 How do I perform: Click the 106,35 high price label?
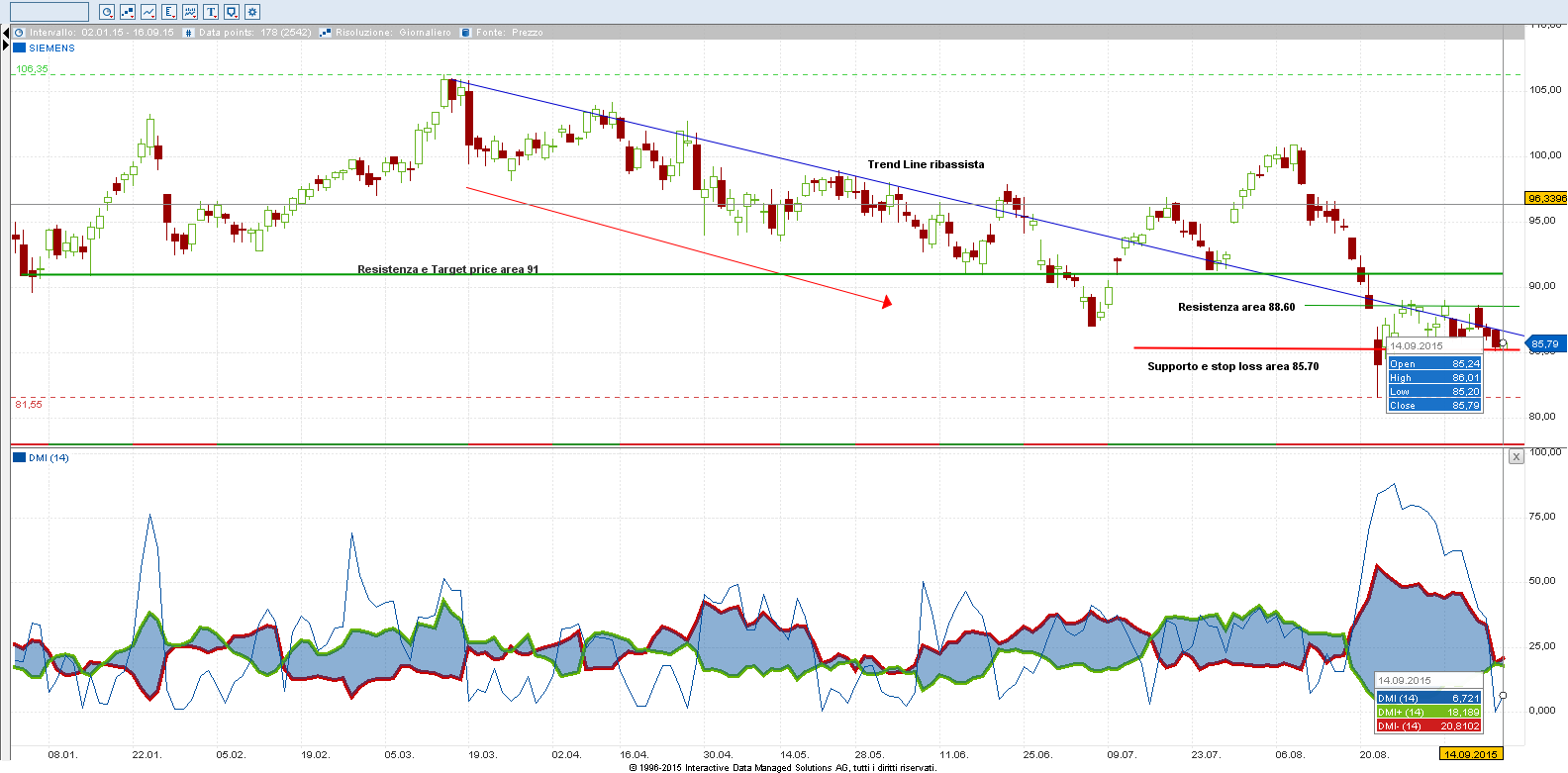(32, 69)
